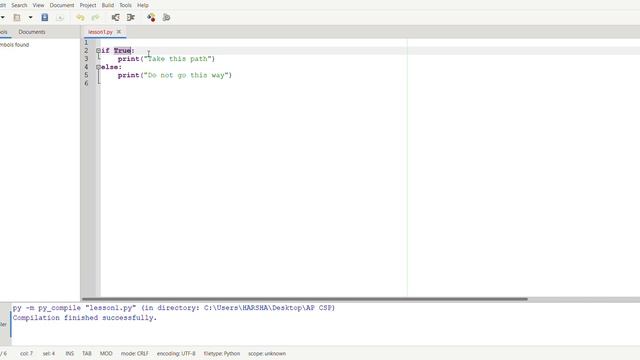Image resolution: width=640 pixels, height=360 pixels.
Task: Open the View menu
Action: 38,5
